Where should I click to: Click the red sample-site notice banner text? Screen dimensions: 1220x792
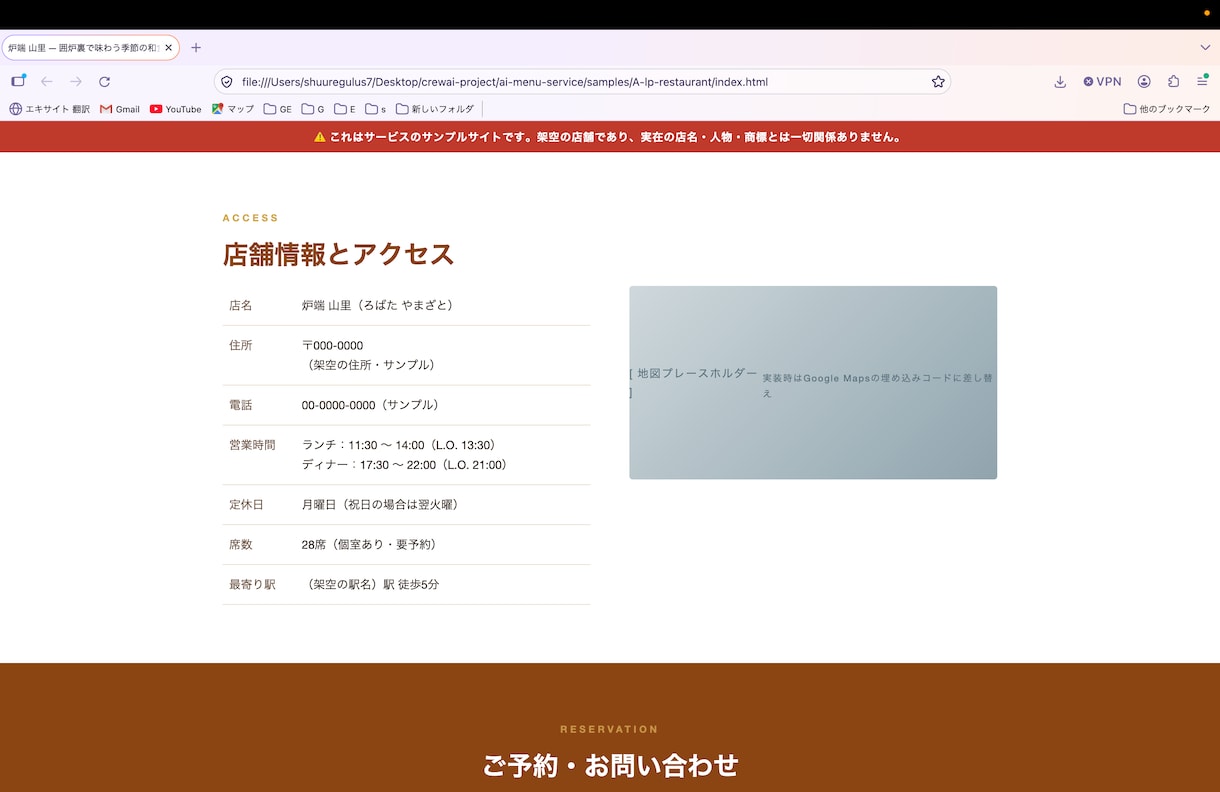(x=616, y=137)
